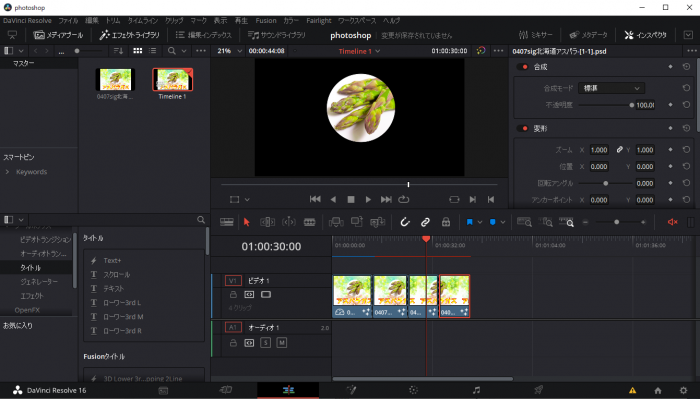Open the エフェクトライブラリ panel
Image resolution: width=700 pixels, height=399 pixels.
(129, 35)
